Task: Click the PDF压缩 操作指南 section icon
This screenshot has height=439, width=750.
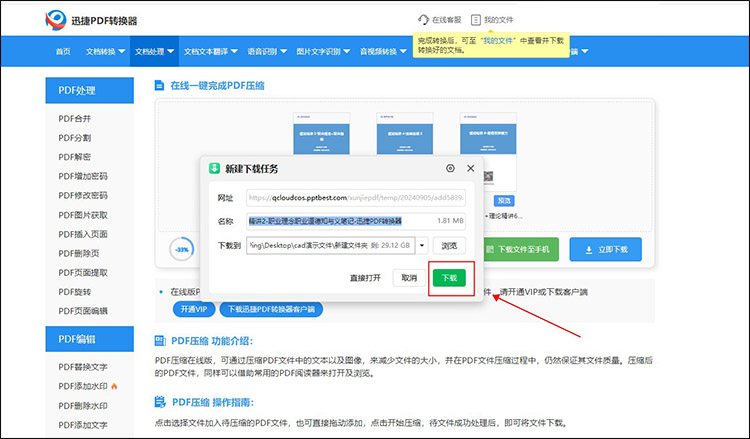Action: click(160, 402)
